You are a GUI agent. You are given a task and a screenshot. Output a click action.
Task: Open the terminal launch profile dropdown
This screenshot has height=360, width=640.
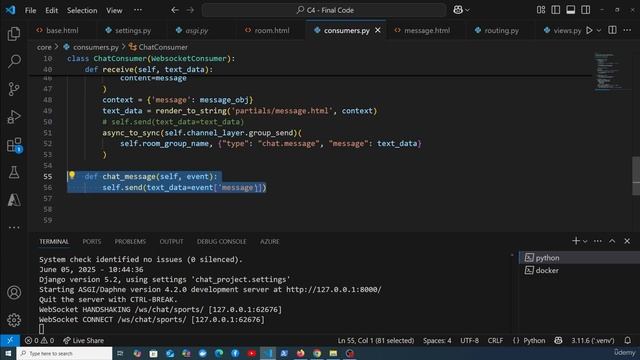pyautogui.click(x=585, y=241)
